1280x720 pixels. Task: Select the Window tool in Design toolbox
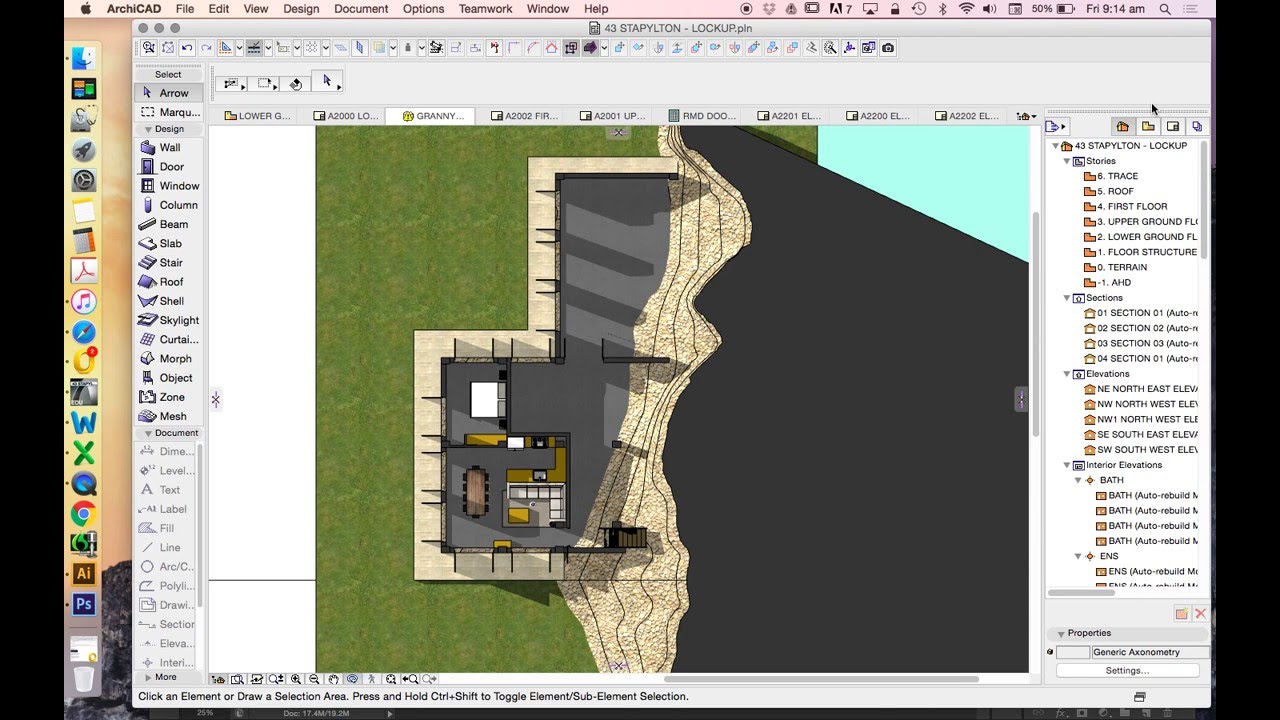(x=169, y=185)
